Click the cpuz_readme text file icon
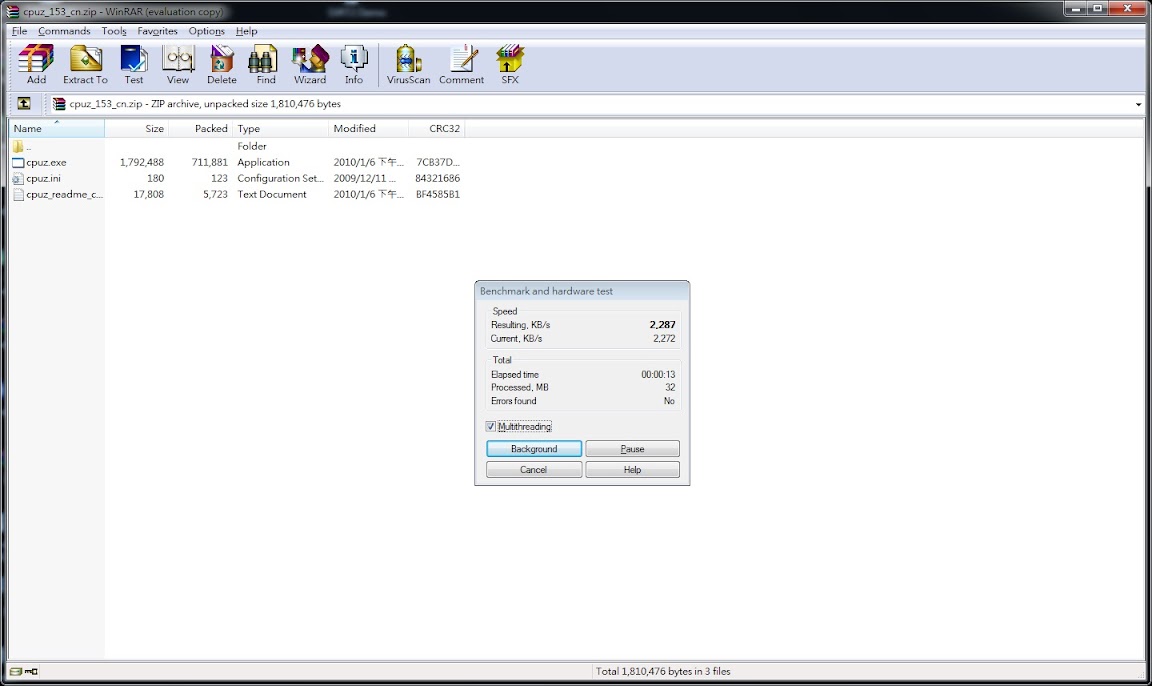This screenshot has height=686, width=1152. click(x=18, y=195)
